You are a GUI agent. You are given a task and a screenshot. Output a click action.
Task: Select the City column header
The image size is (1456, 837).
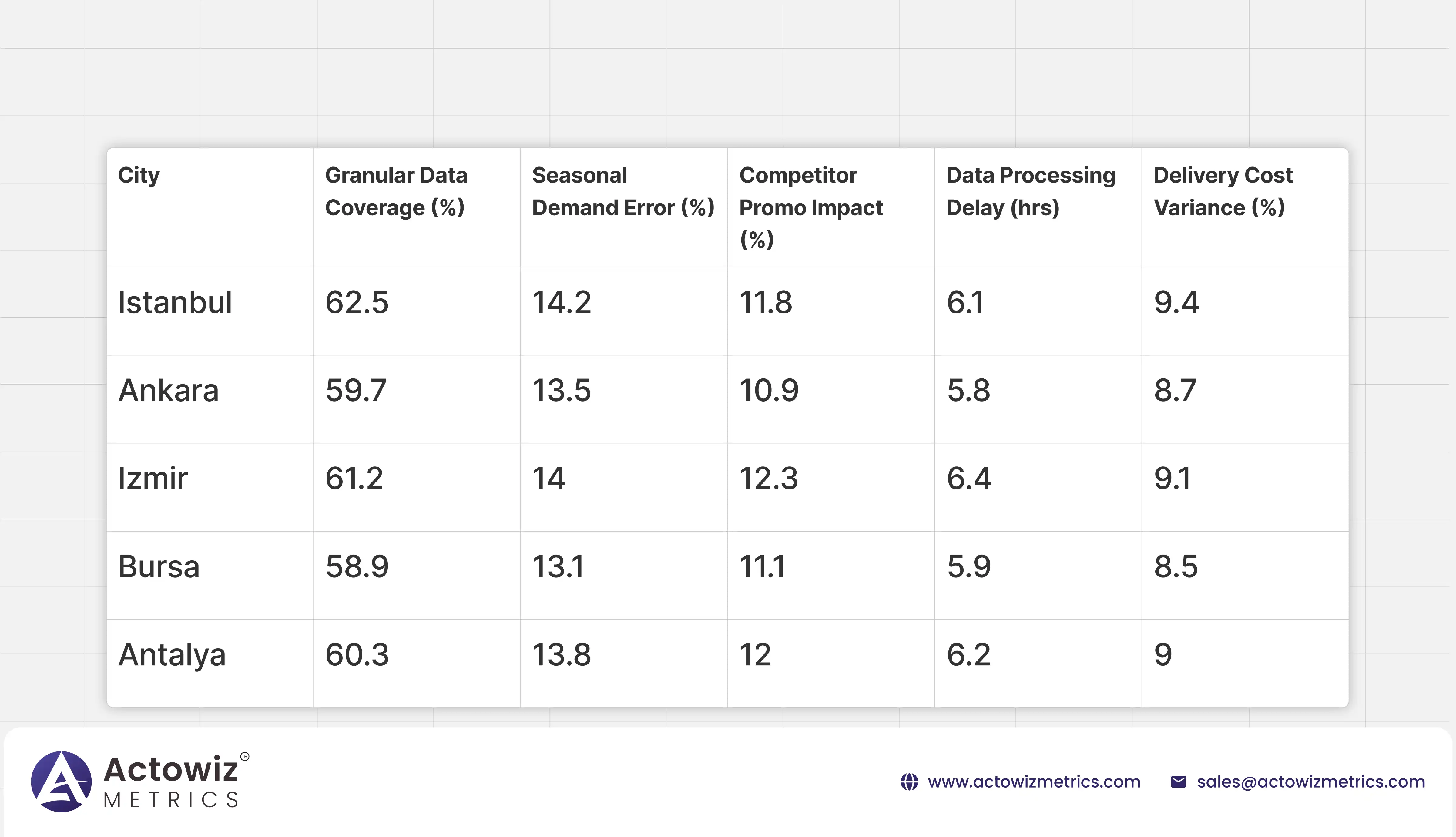click(x=139, y=175)
